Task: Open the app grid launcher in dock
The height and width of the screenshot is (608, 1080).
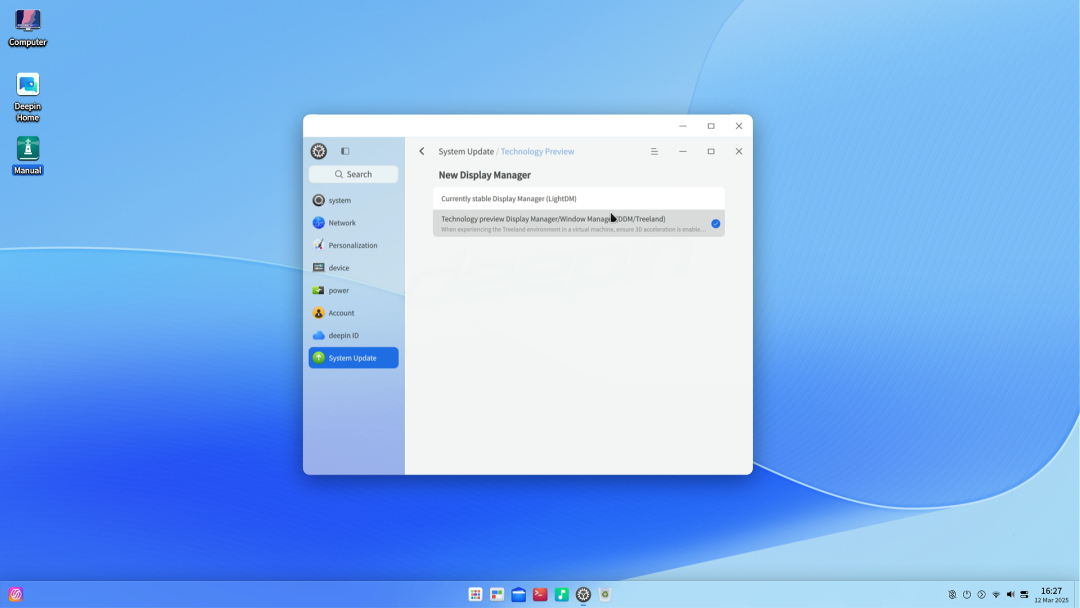Action: click(475, 594)
